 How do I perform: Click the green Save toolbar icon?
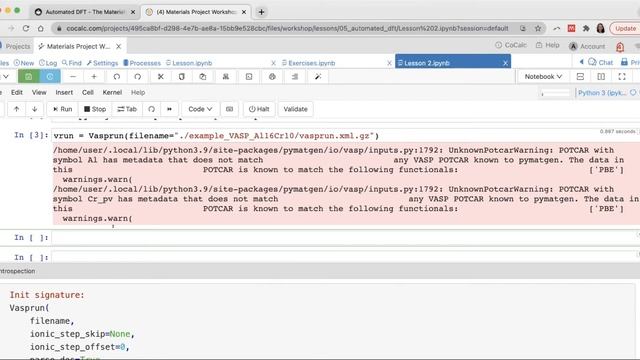[x=29, y=76]
